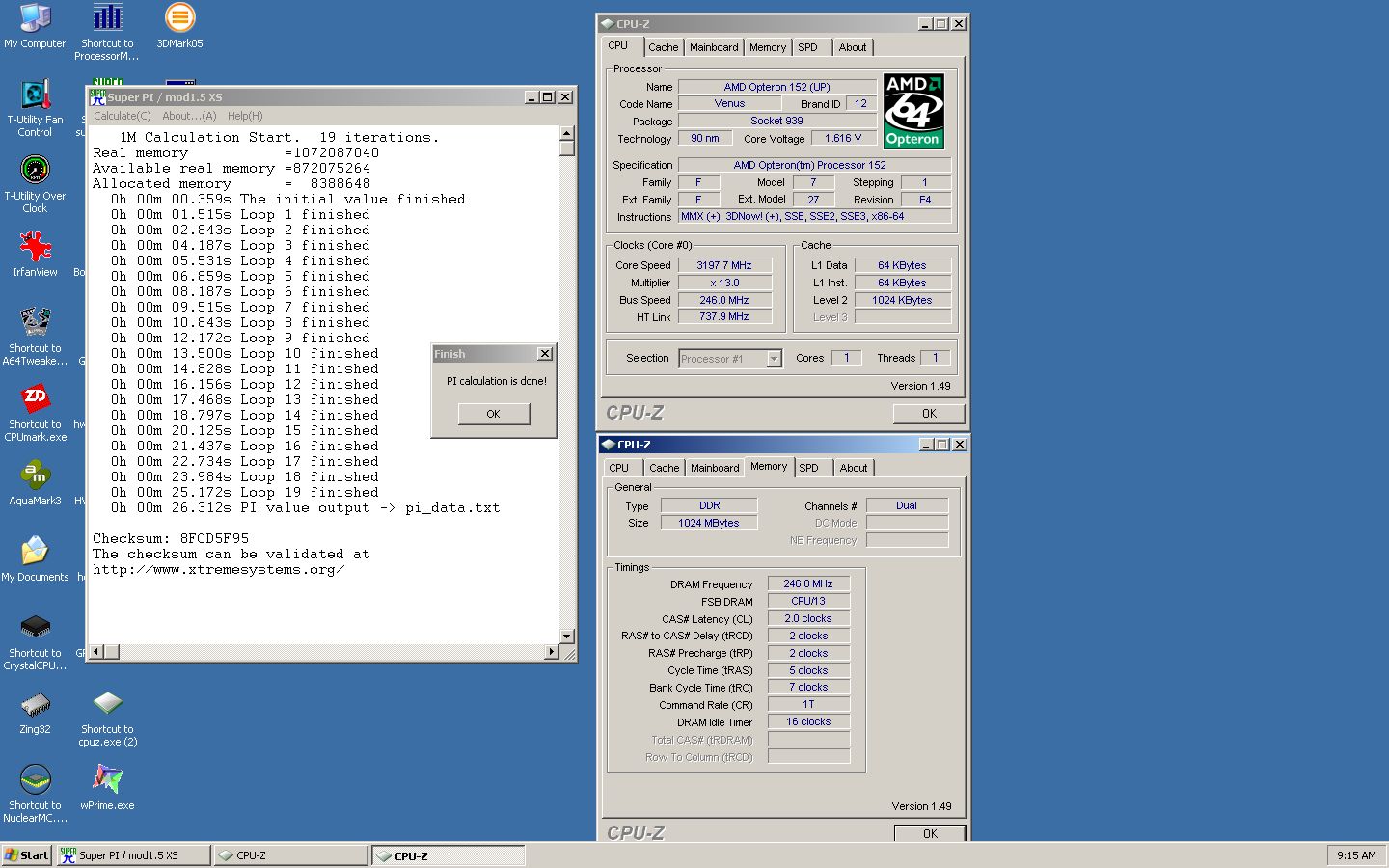Click OK in the Finish dialog
This screenshot has width=1389, height=868.
(x=493, y=414)
